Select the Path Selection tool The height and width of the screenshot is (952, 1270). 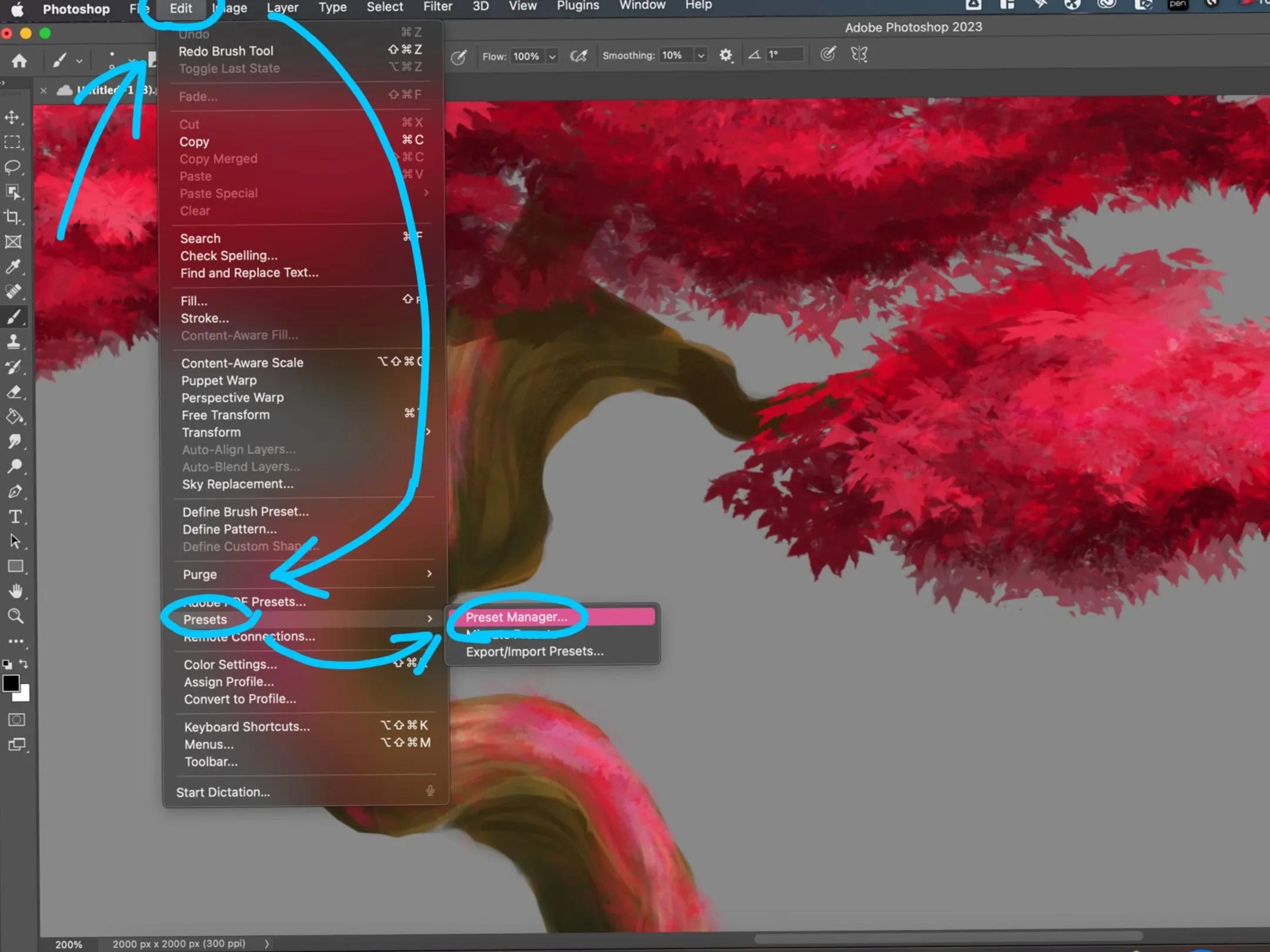[x=15, y=541]
